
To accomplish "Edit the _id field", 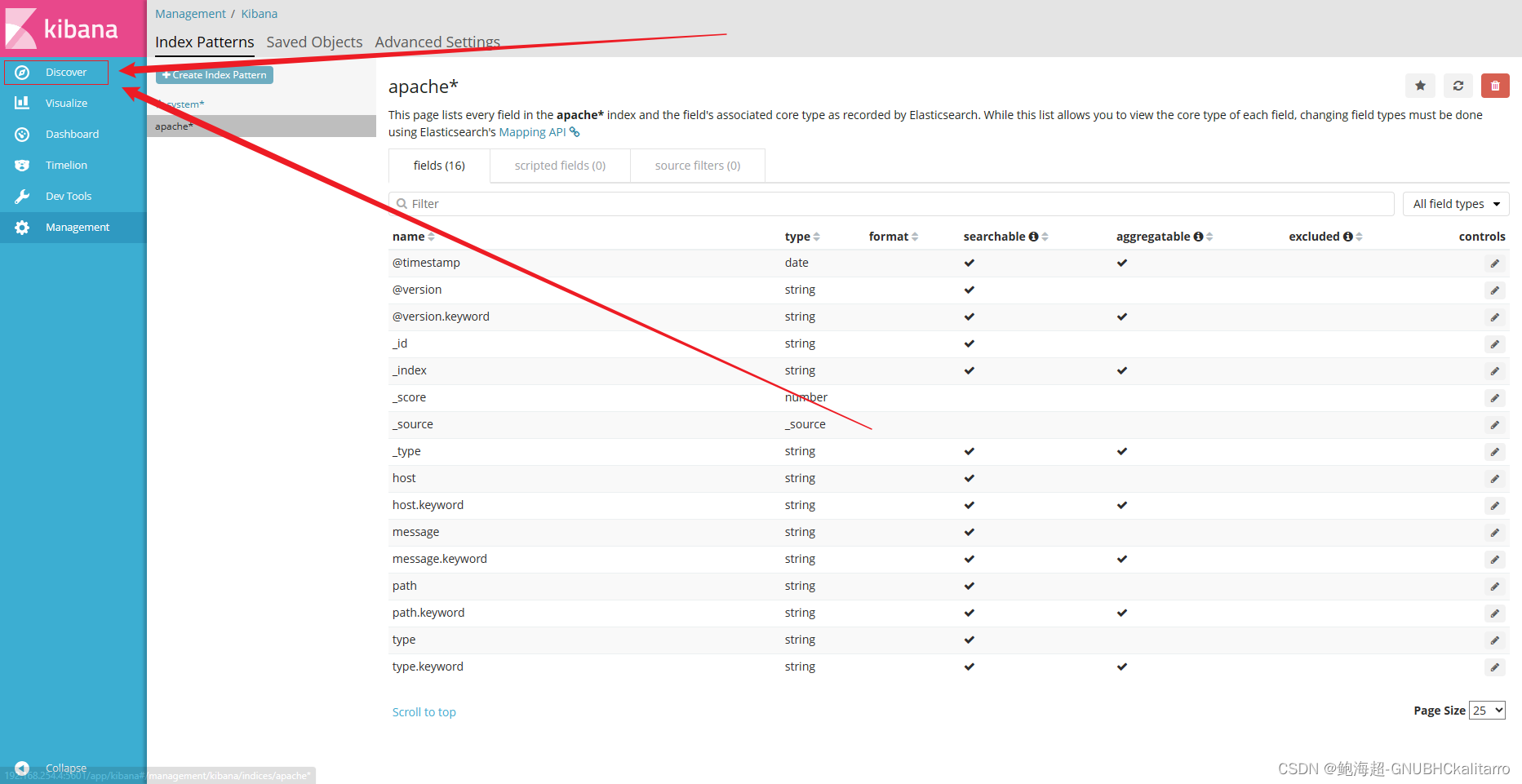I will (x=1495, y=344).
